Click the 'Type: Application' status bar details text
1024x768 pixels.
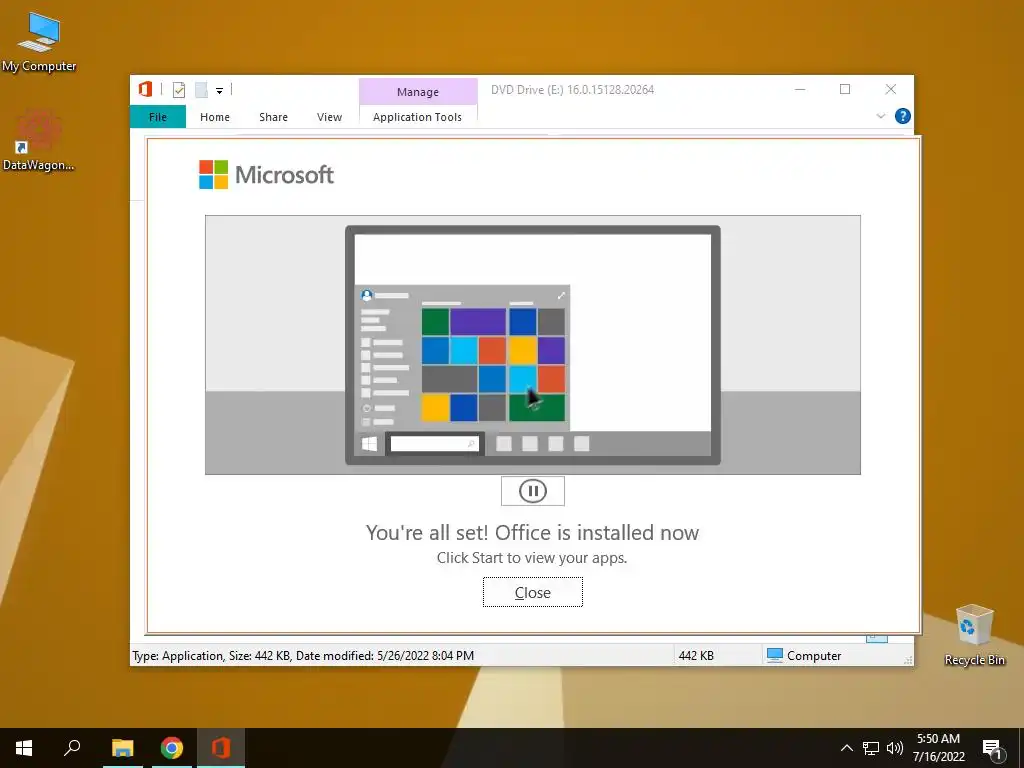303,655
